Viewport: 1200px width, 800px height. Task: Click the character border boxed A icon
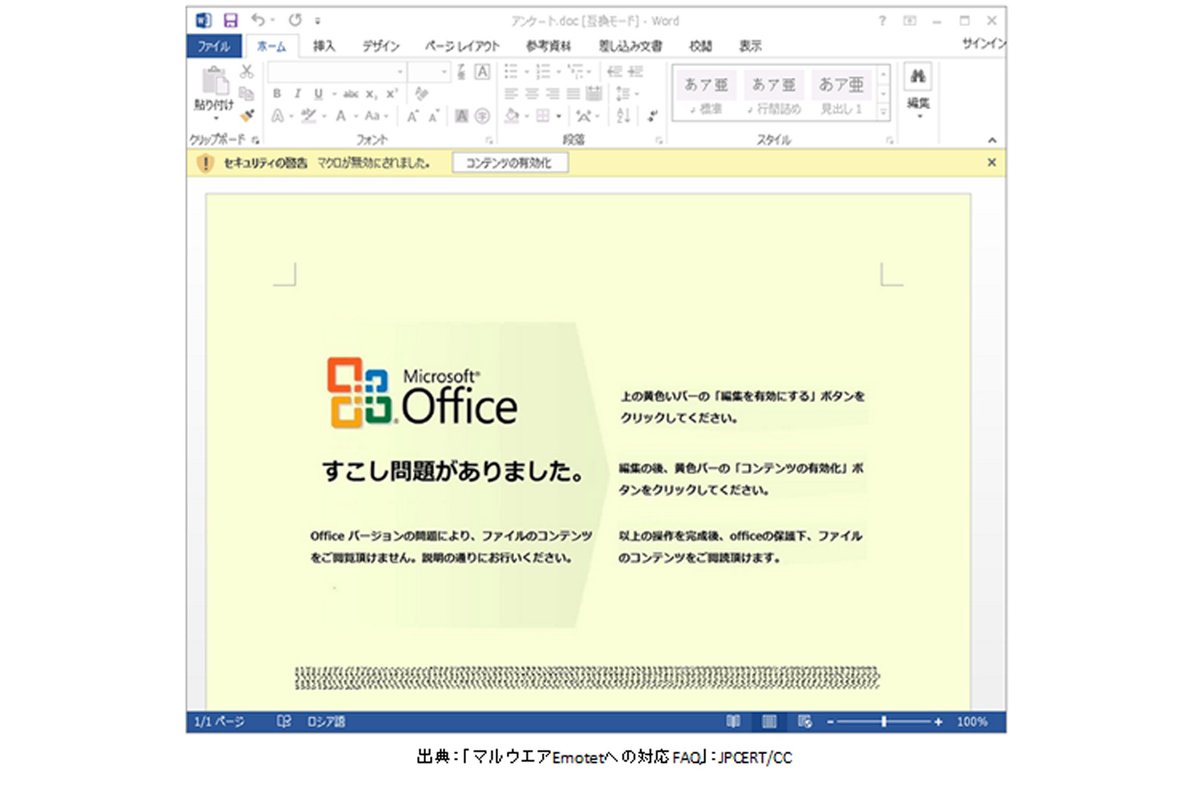coord(482,71)
